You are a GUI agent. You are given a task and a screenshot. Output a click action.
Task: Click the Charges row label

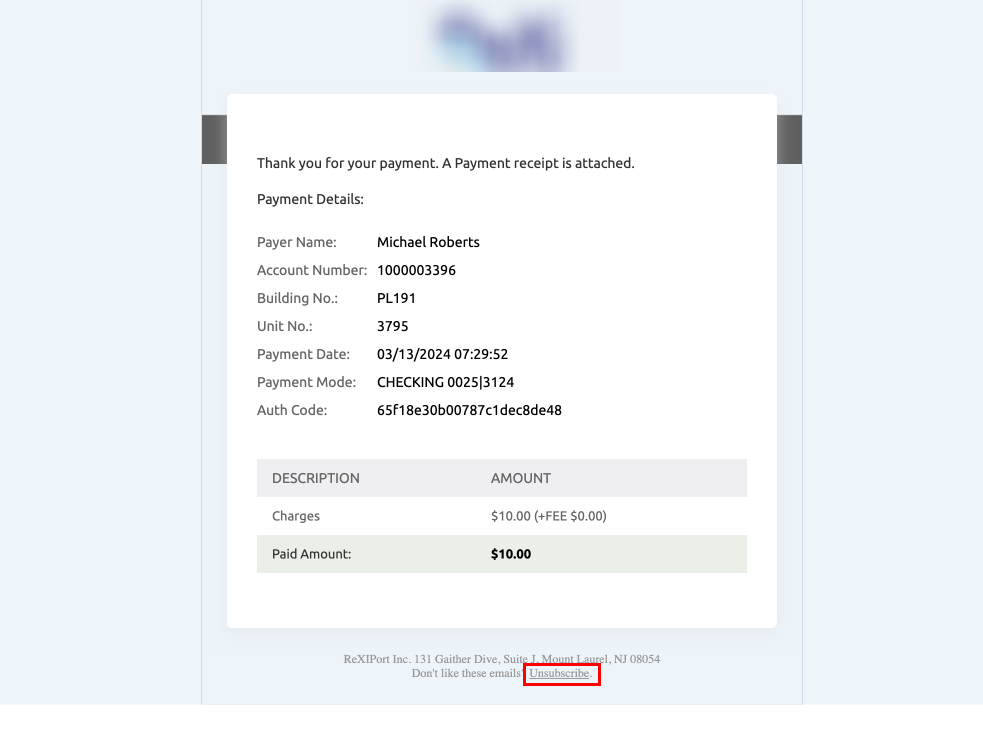296,516
